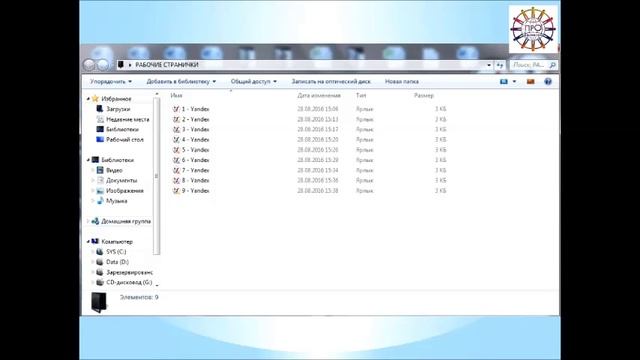Click the Back navigation arrow button

point(89,64)
